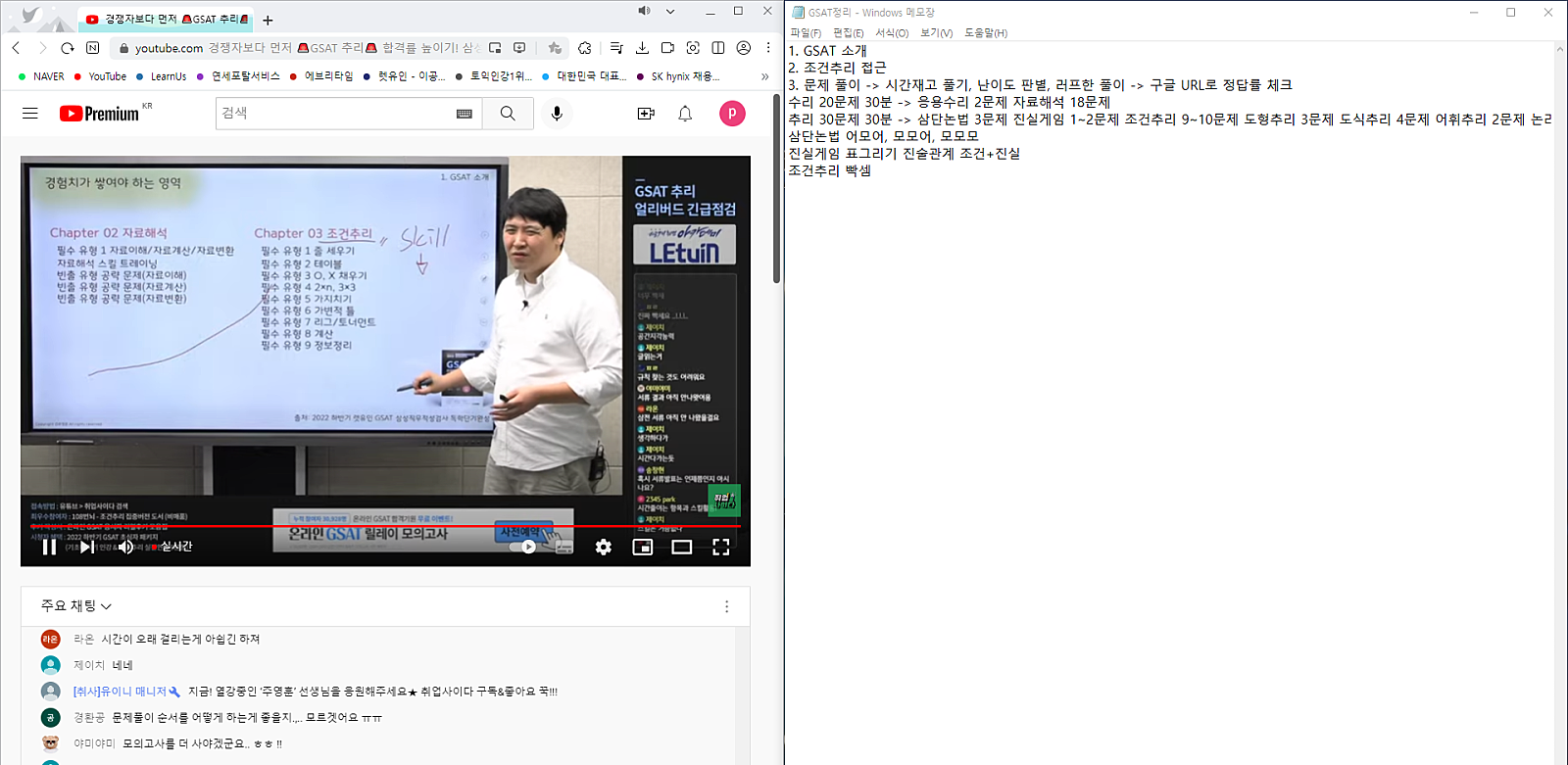
Task: Open the 편집(E) menu in Notepad
Action: click(x=848, y=33)
